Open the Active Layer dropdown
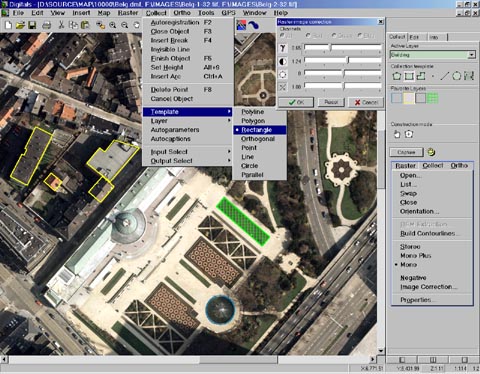The image size is (480, 374). click(471, 55)
